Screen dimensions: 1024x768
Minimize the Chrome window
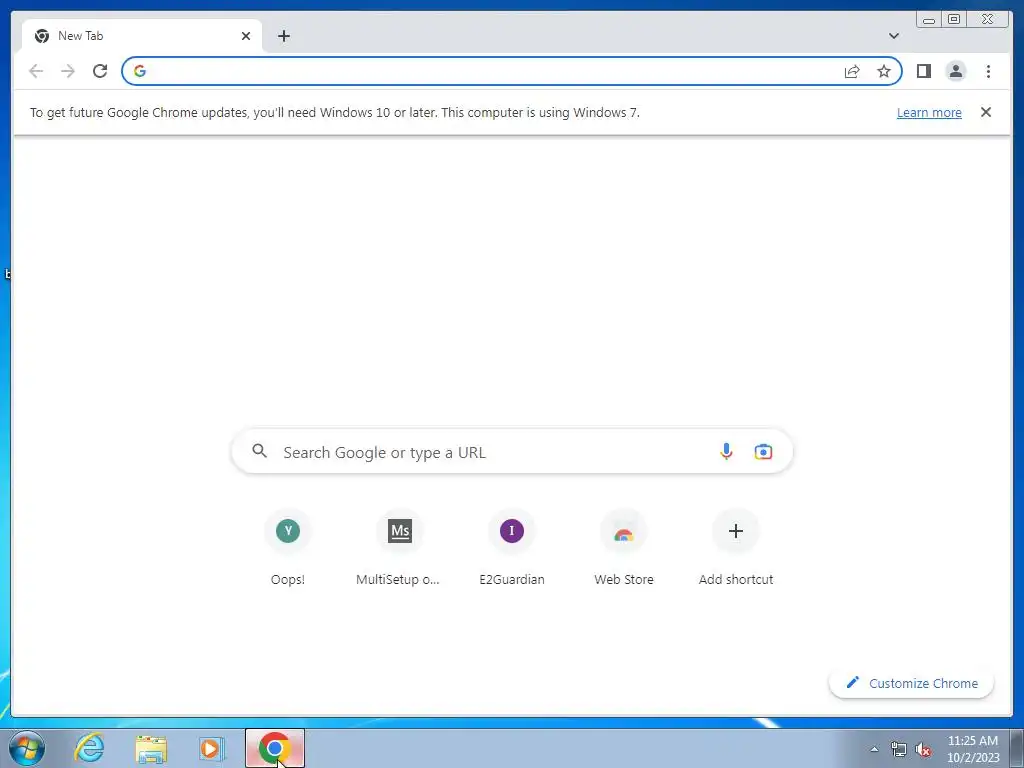point(929,20)
